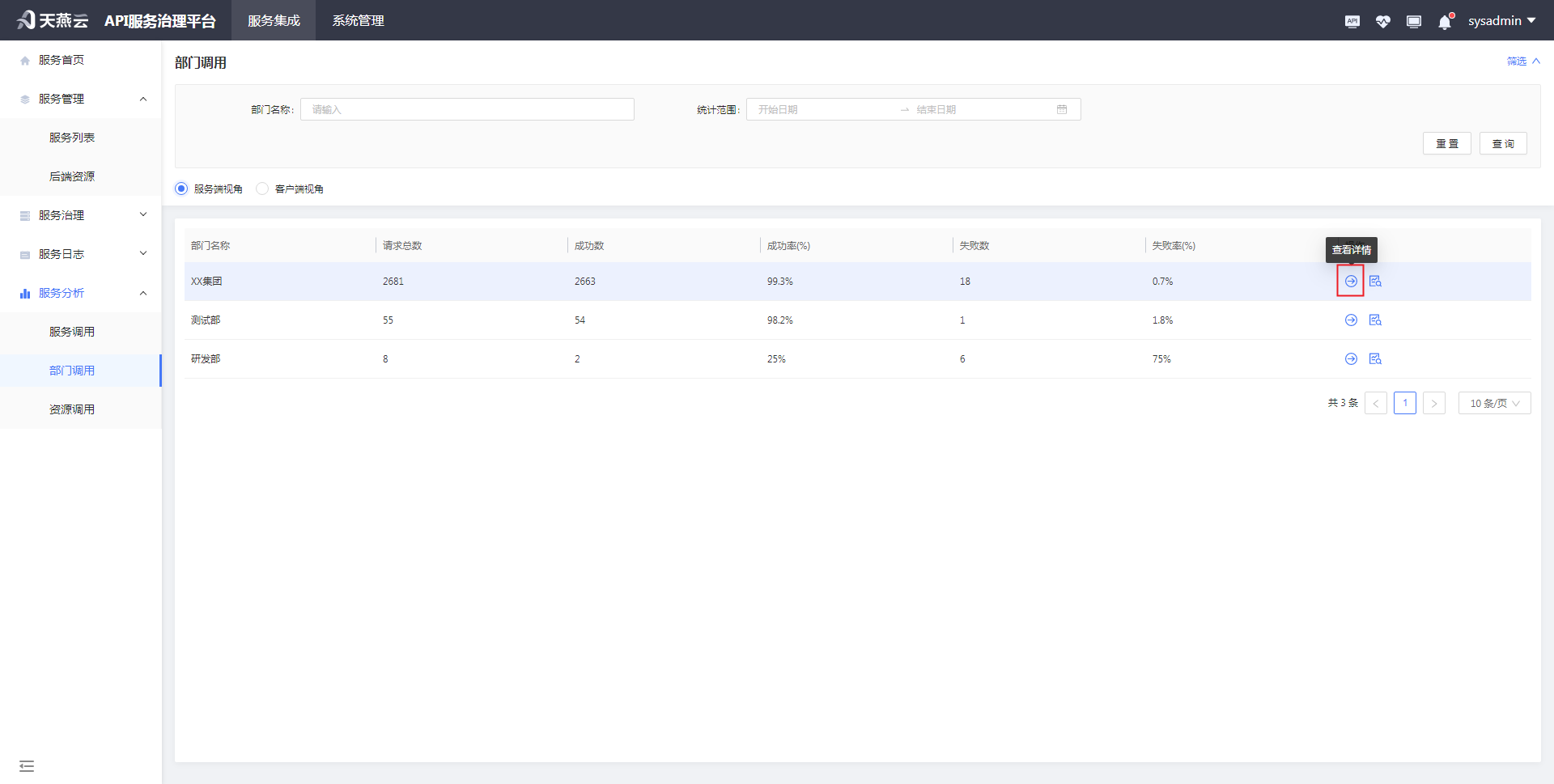Viewport: 1554px width, 784px height.
Task: Open 服务调用 in the sidebar
Action: click(x=72, y=332)
